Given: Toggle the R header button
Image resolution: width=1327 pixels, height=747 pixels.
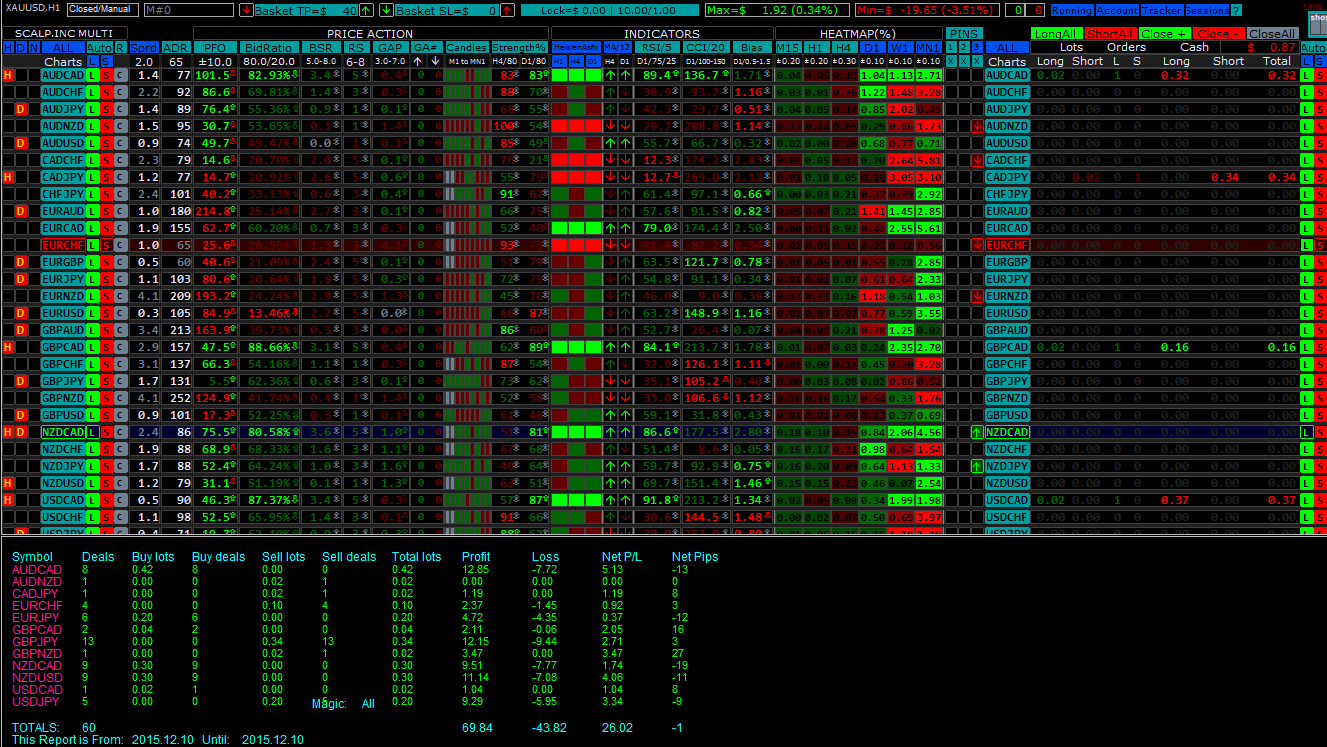Looking at the screenshot, I should [x=120, y=47].
